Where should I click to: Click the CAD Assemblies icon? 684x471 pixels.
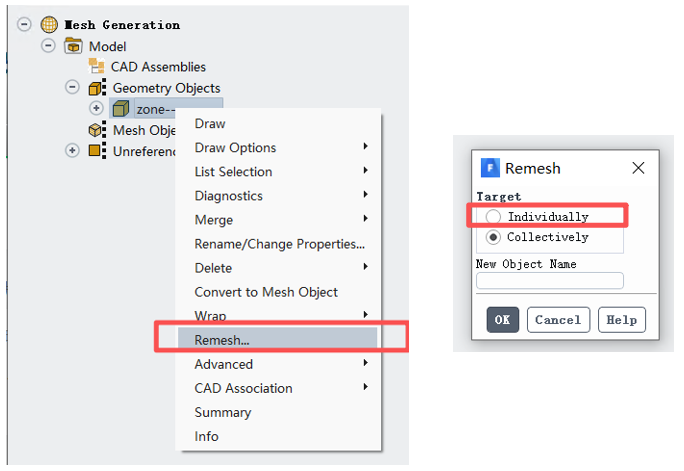pos(96,66)
